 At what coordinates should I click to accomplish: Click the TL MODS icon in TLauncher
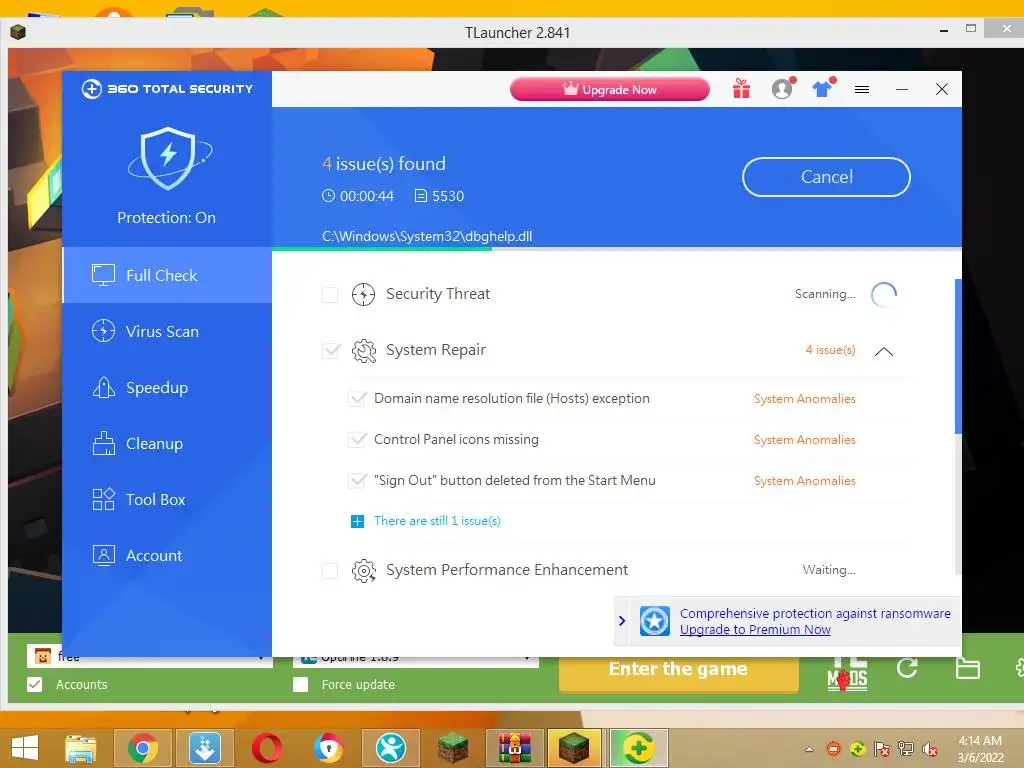pos(847,673)
